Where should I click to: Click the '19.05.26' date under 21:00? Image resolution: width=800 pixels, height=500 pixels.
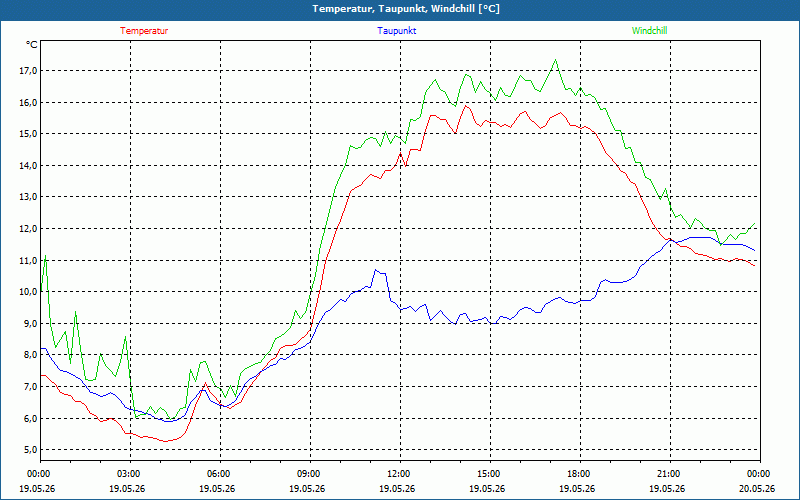tap(667, 489)
